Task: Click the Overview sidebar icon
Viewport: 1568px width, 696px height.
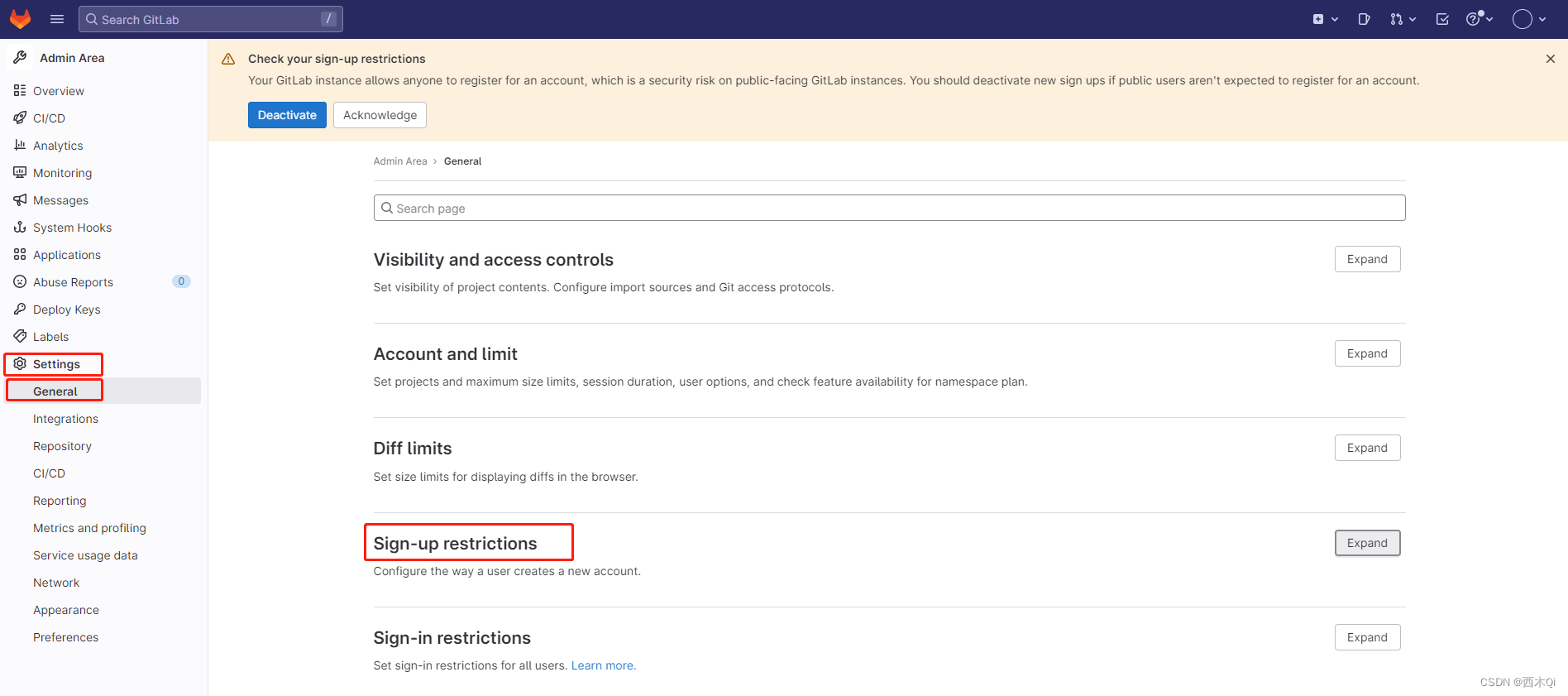Action: click(20, 90)
